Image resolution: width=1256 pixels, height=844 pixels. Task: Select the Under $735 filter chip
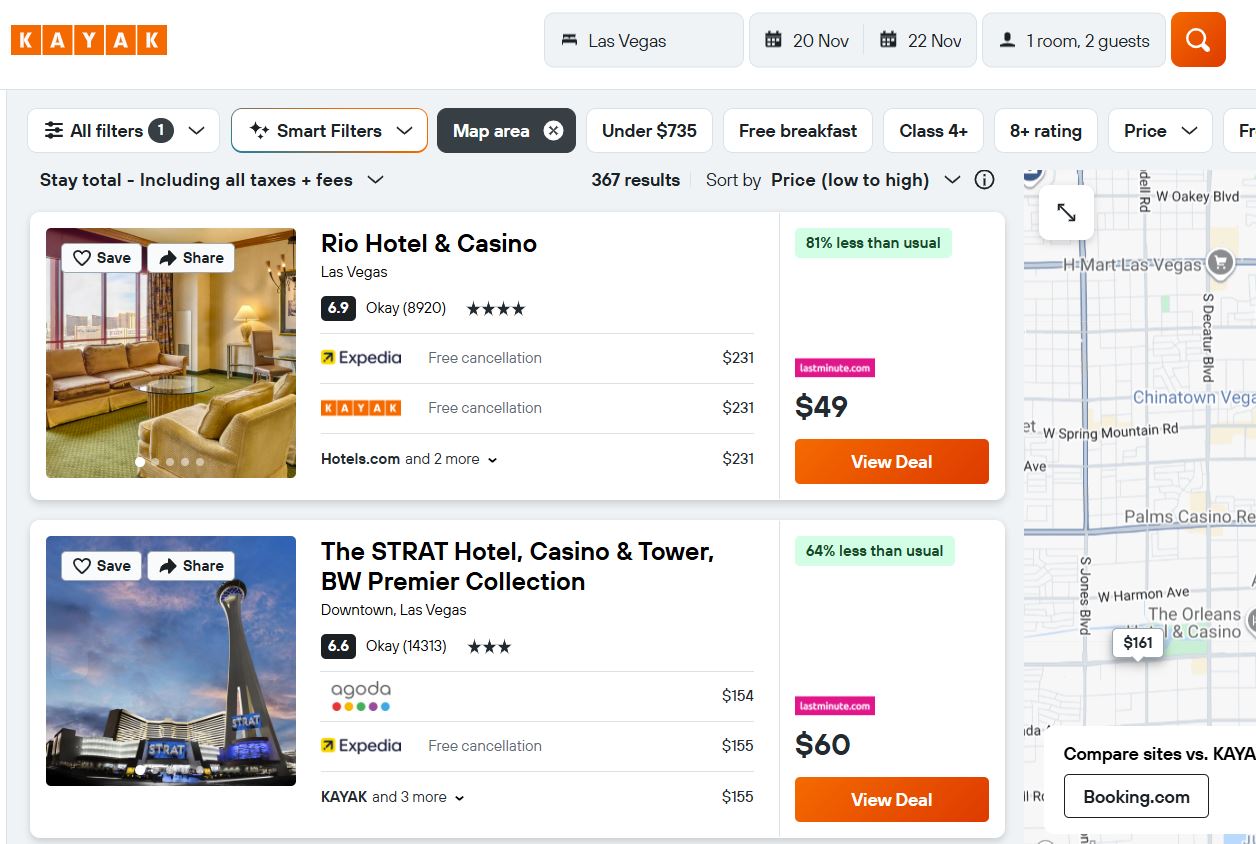(x=649, y=131)
